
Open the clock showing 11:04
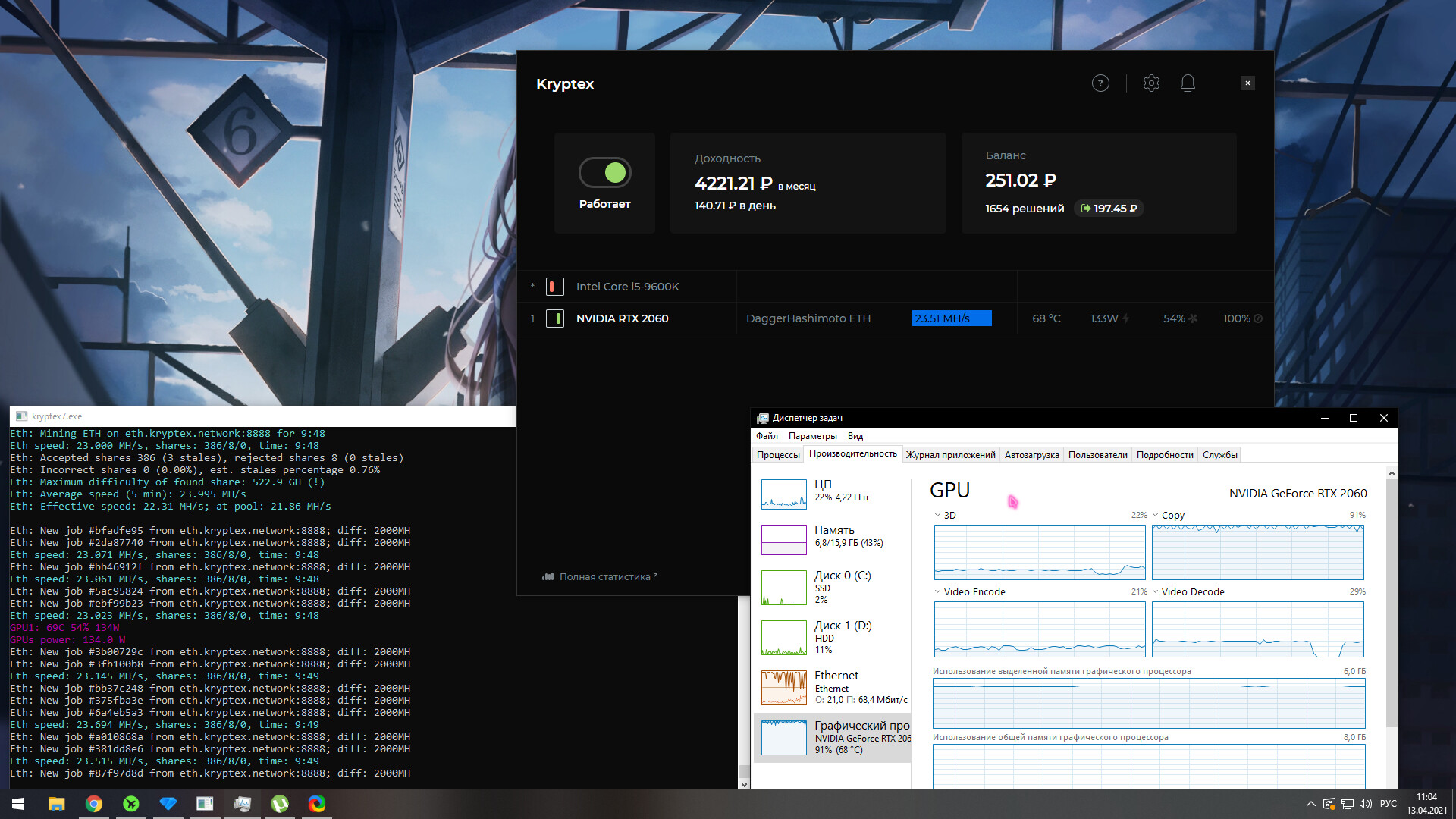coord(1426,804)
